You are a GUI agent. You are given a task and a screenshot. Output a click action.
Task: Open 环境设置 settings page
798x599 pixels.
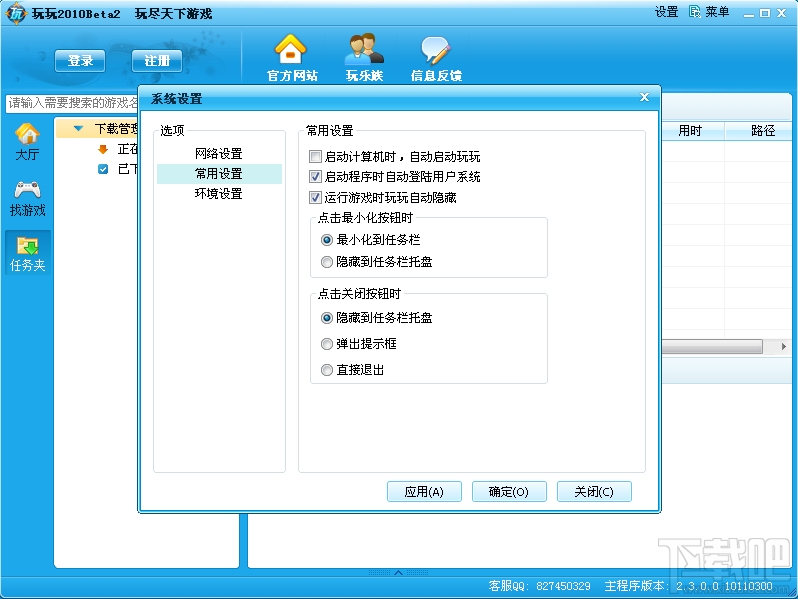[x=219, y=193]
